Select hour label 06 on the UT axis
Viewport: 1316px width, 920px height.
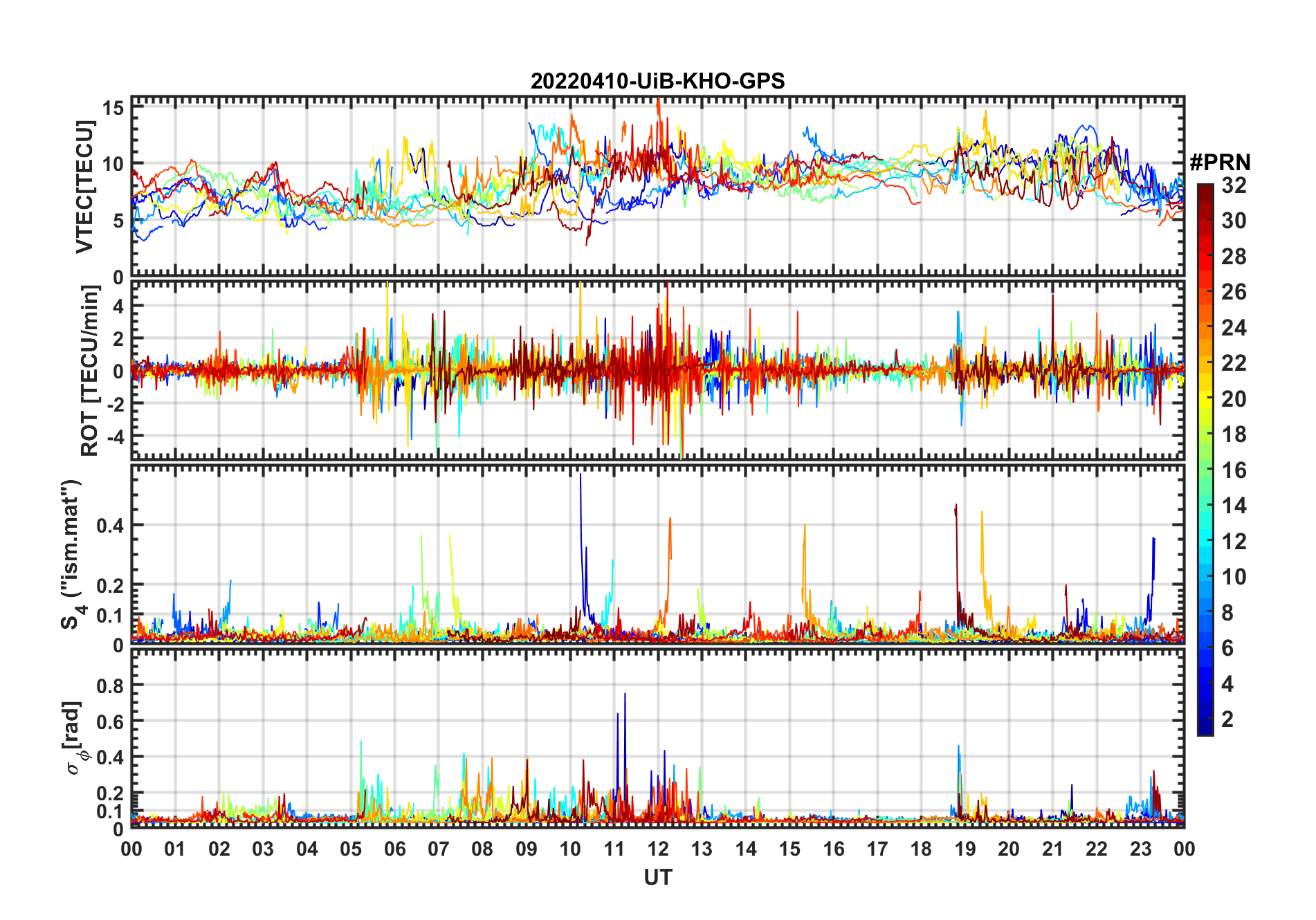pyautogui.click(x=394, y=849)
